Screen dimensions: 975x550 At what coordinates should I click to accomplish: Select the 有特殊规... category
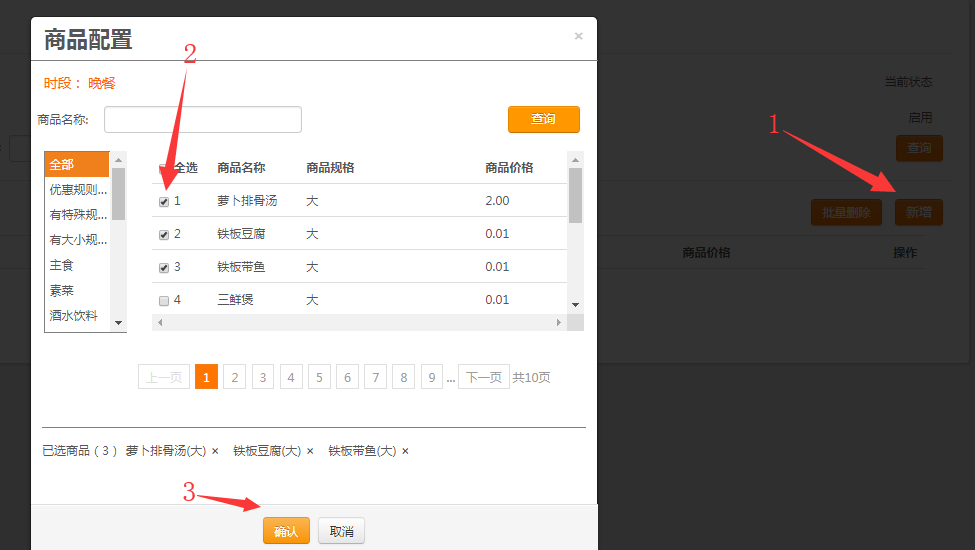(77, 215)
